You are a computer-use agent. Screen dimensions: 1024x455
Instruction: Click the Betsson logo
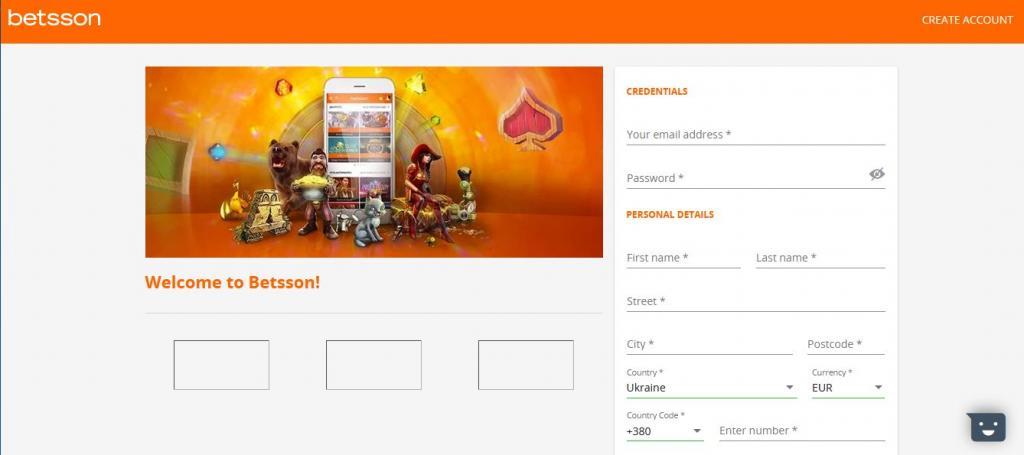[54, 18]
